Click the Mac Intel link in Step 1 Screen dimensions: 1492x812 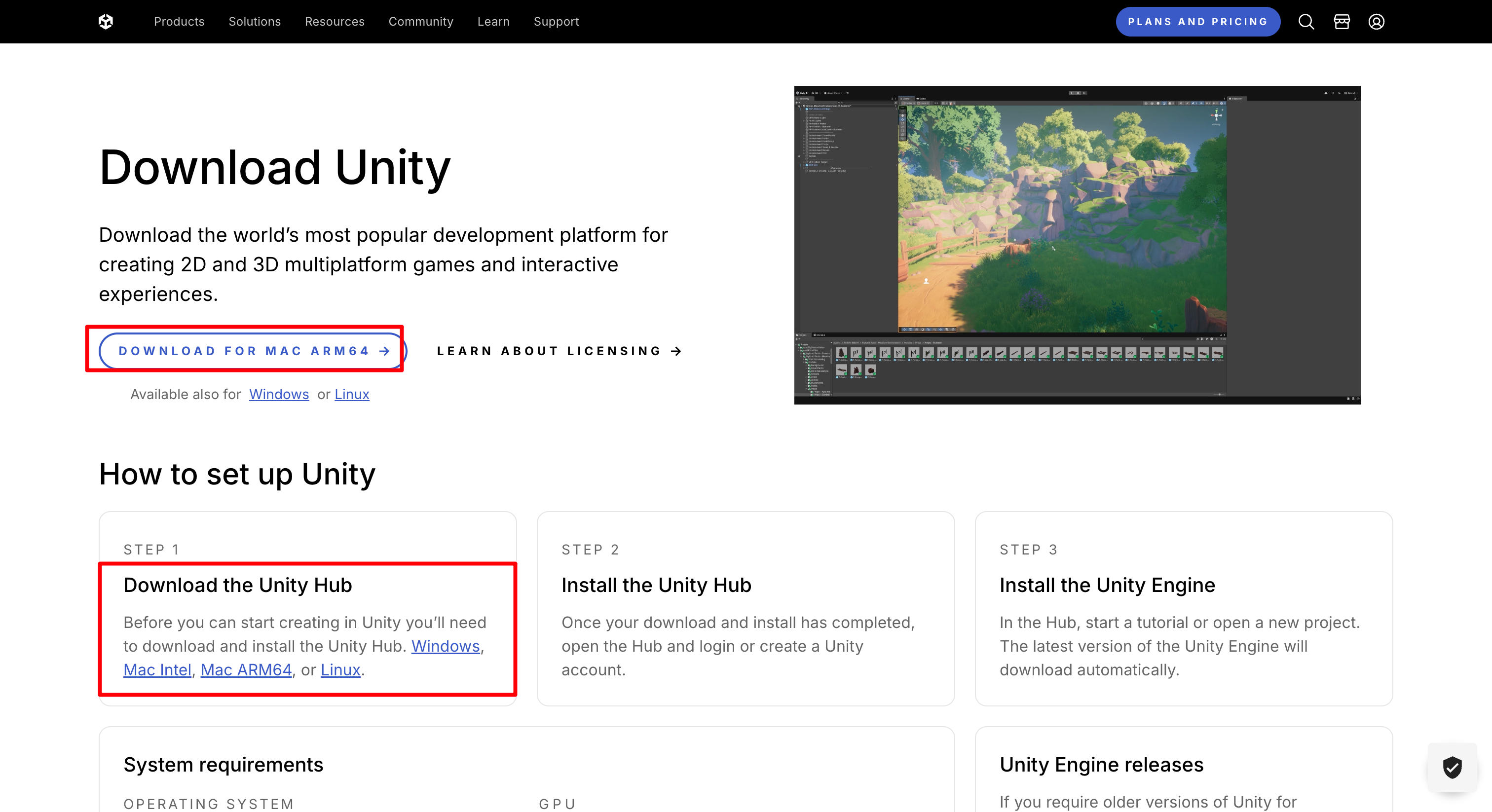coord(157,669)
